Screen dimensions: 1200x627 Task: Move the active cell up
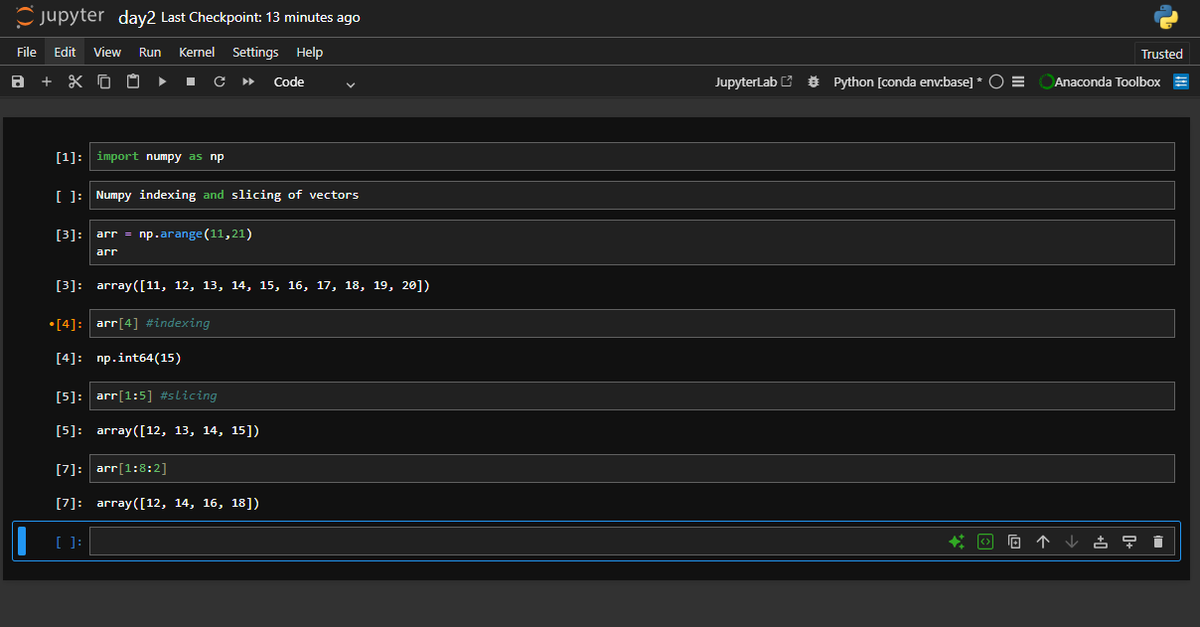tap(1043, 542)
